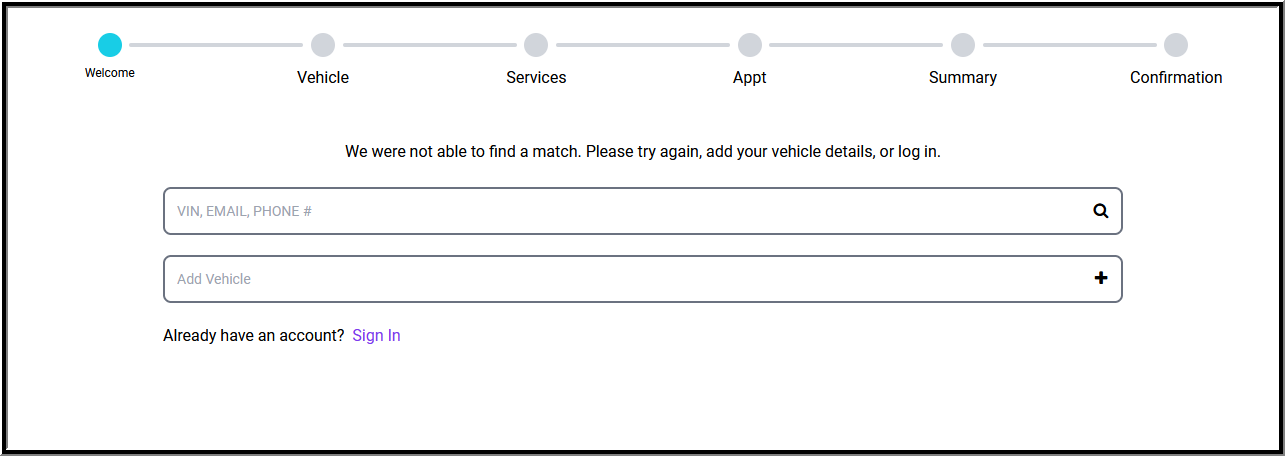Select the Appt step circle
Screen dimensions: 1285x456
[x=750, y=45]
